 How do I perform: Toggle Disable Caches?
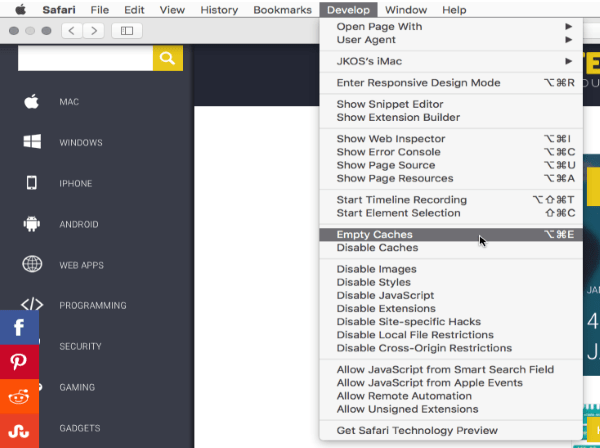pos(451,248)
